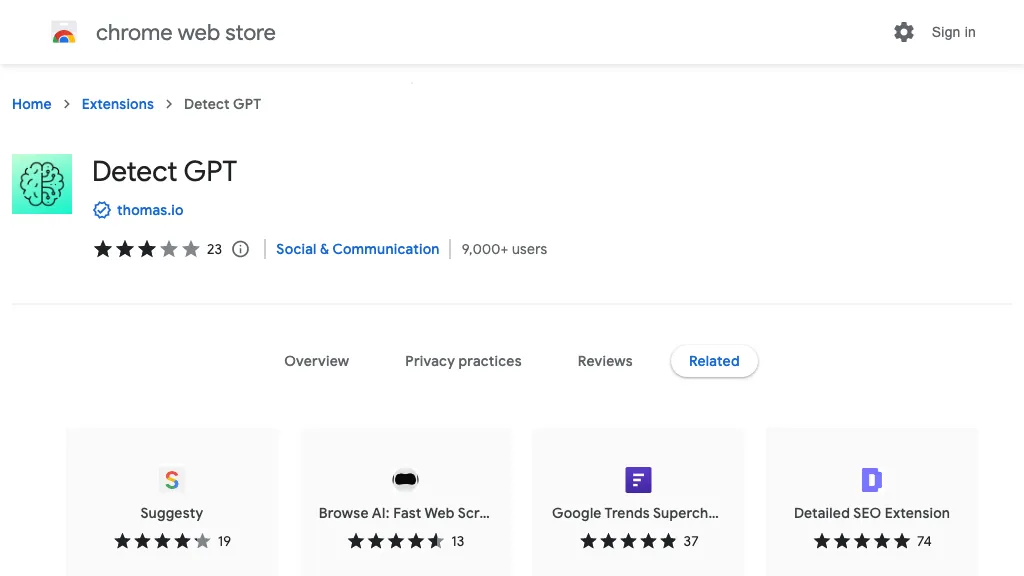Click the Detailed SEO Extension icon

click(872, 480)
